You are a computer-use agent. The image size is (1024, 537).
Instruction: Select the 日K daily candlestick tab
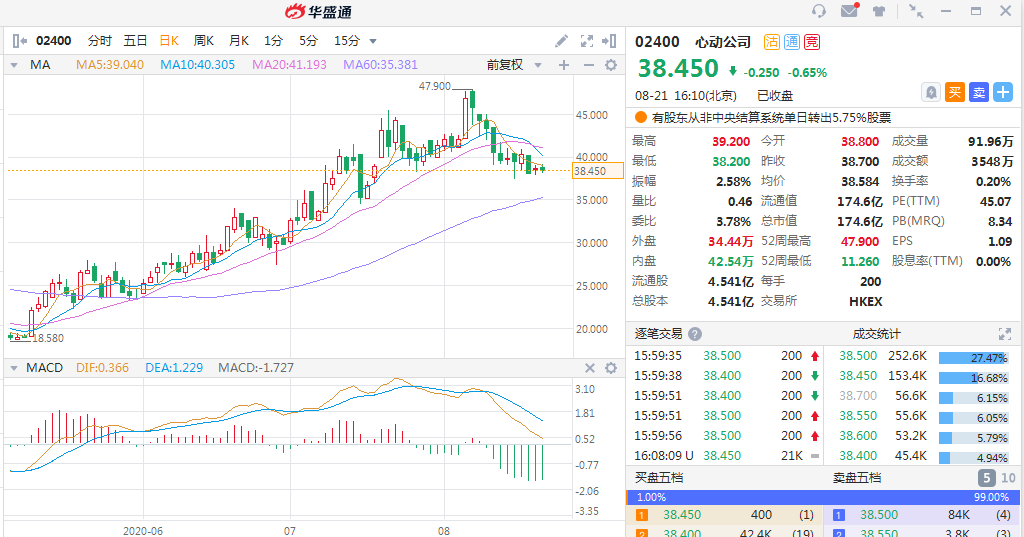169,41
